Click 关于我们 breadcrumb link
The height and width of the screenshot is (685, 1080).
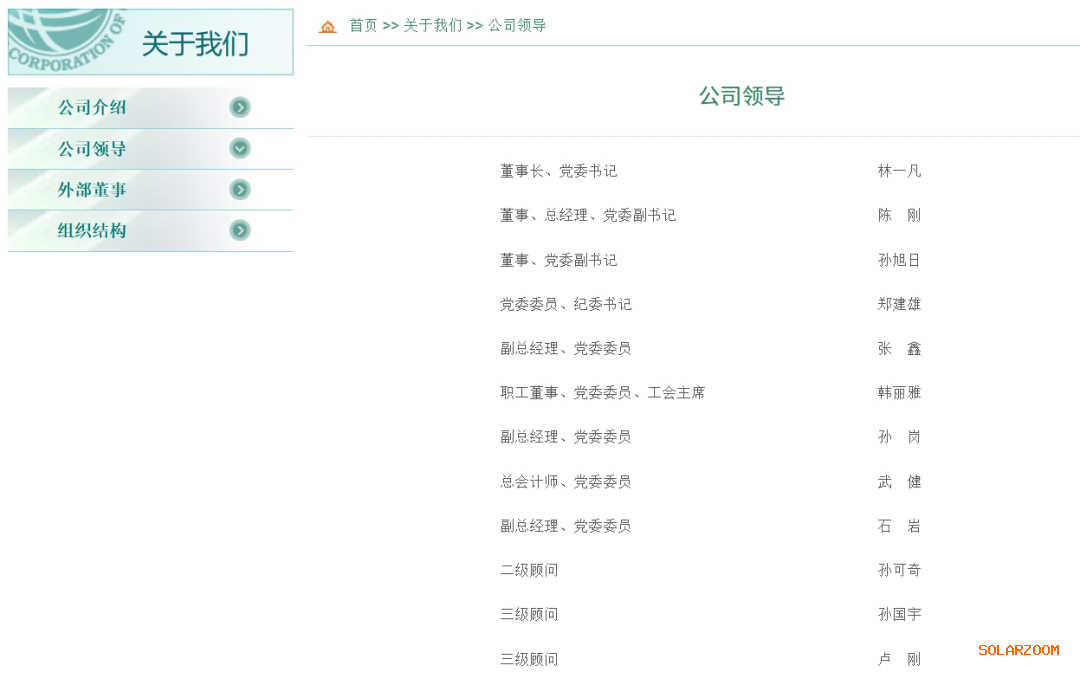(x=432, y=26)
